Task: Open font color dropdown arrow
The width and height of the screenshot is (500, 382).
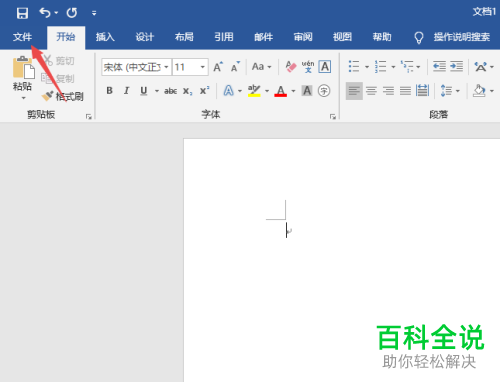Action: (x=293, y=91)
